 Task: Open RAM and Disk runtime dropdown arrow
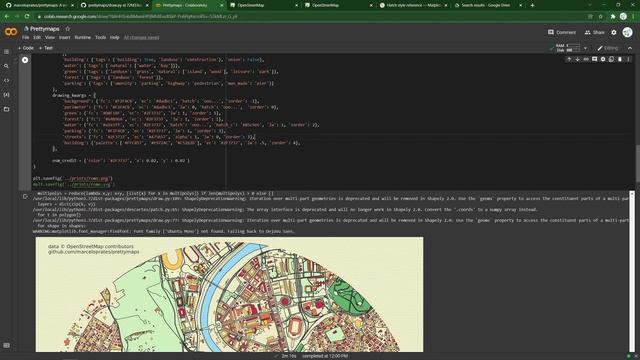click(585, 48)
